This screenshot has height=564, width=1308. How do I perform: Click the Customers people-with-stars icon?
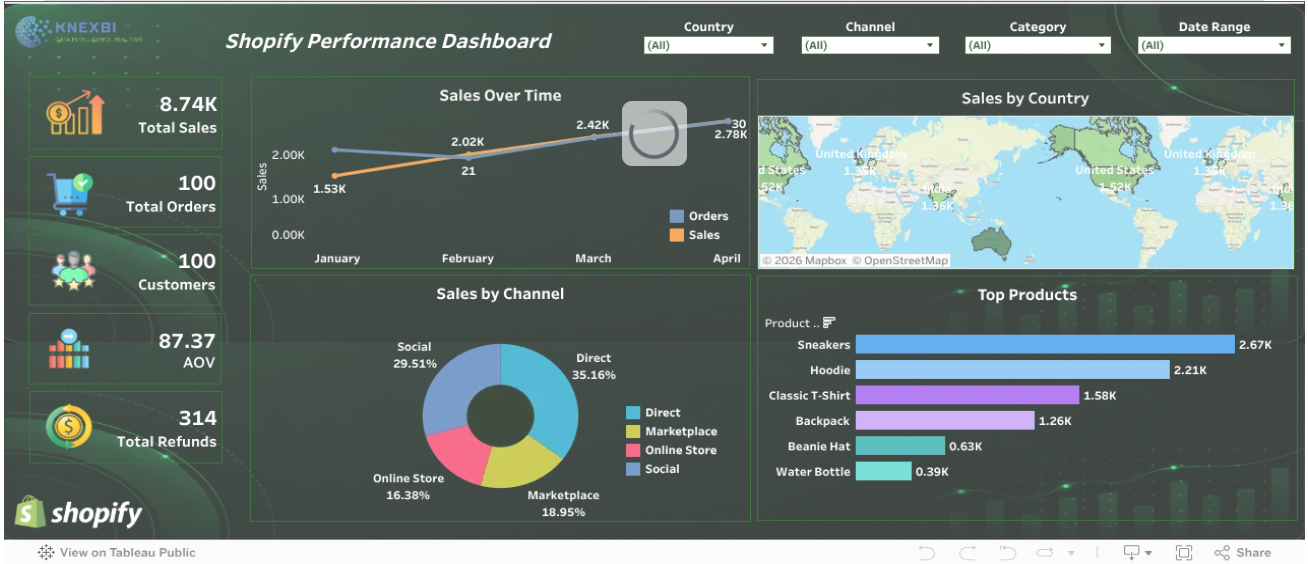coord(72,271)
